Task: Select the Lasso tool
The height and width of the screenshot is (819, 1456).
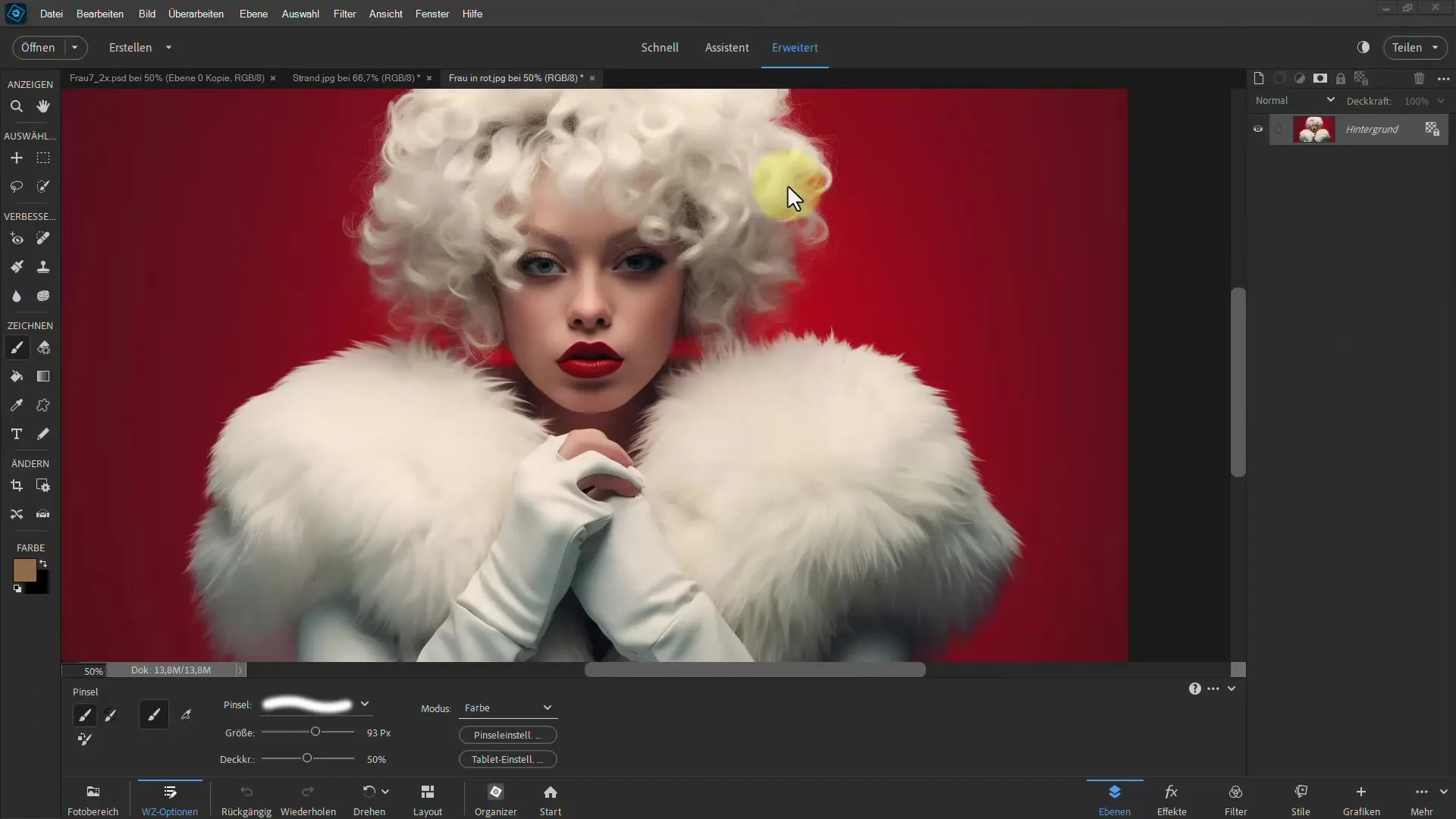Action: coord(16,187)
